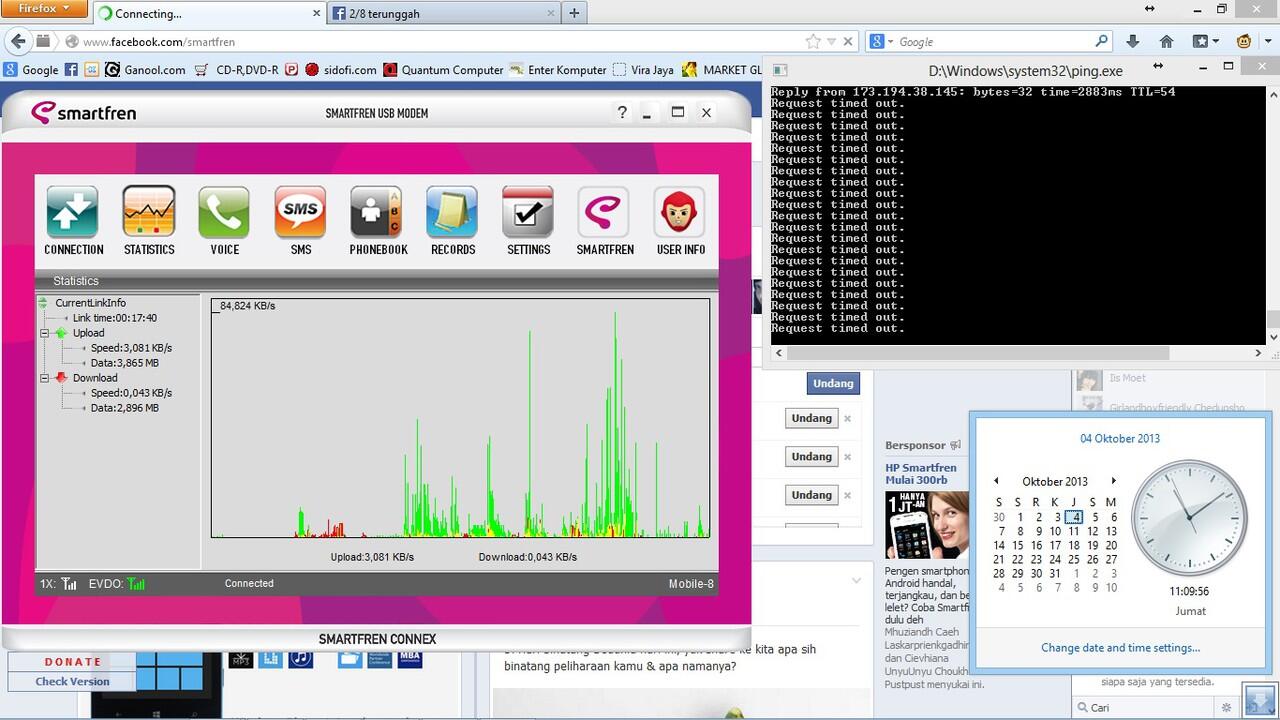This screenshot has width=1280, height=720.
Task: Bookmark this page with the star icon
Action: tap(813, 42)
